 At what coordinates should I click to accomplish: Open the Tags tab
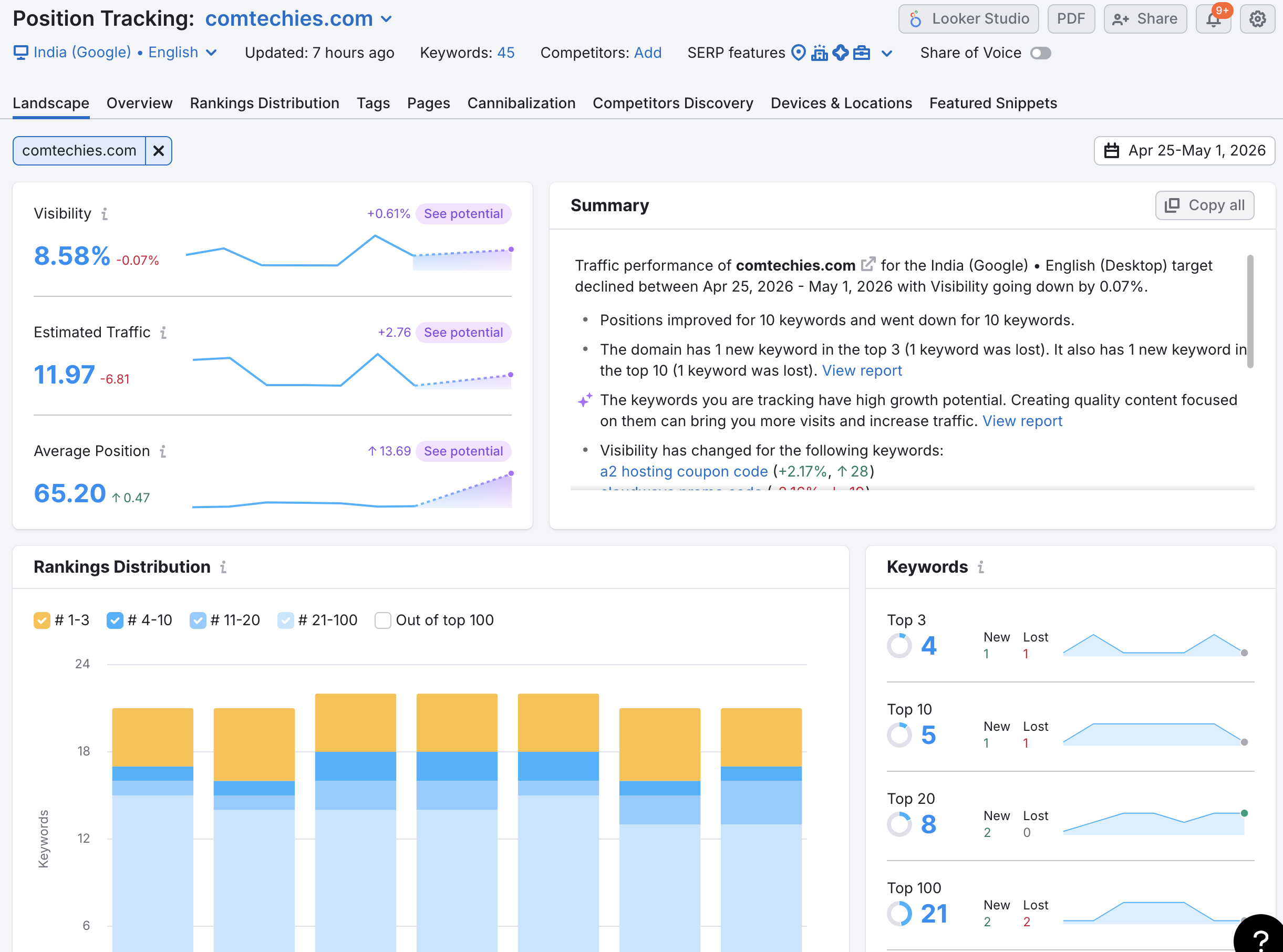pyautogui.click(x=374, y=103)
